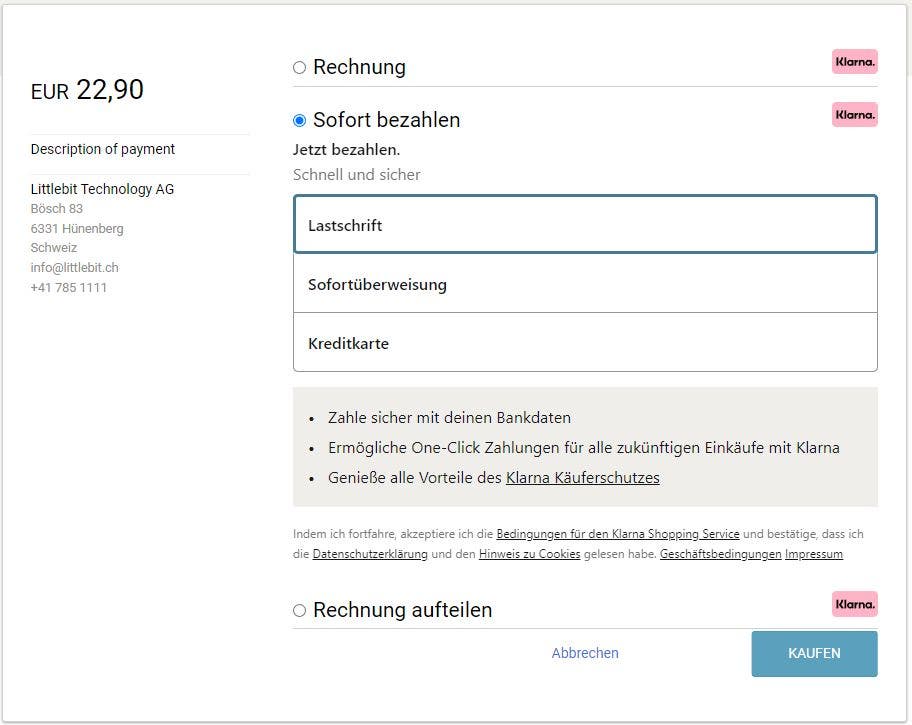Click the info@littlebit.ch email address
912x725 pixels.
coord(74,268)
